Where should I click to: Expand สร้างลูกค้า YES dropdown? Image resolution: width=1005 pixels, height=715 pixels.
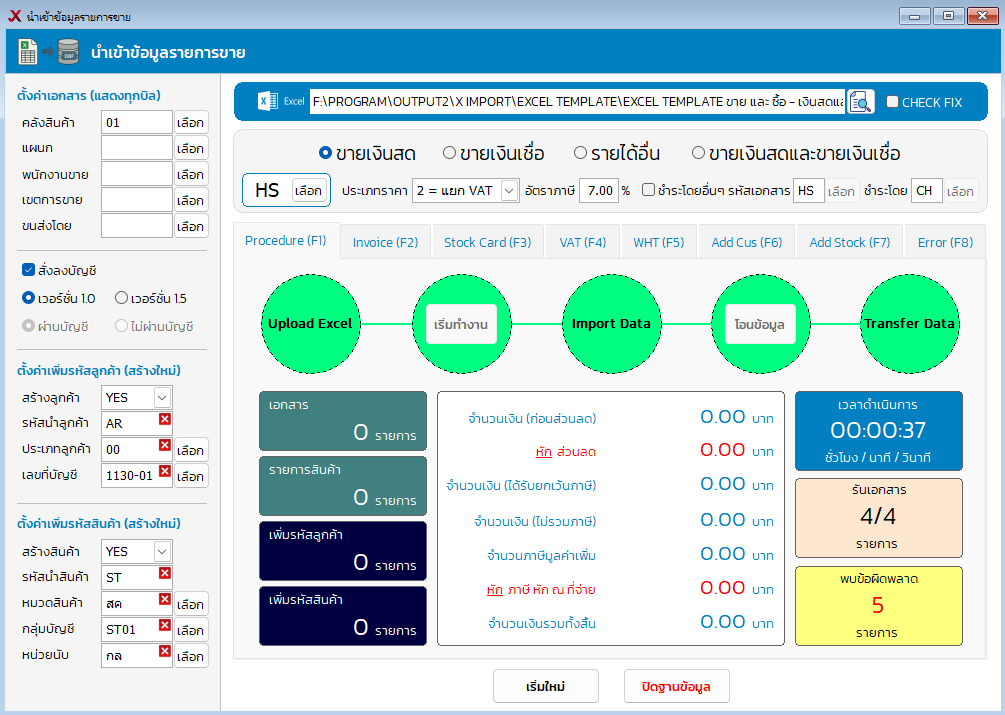pyautogui.click(x=162, y=397)
